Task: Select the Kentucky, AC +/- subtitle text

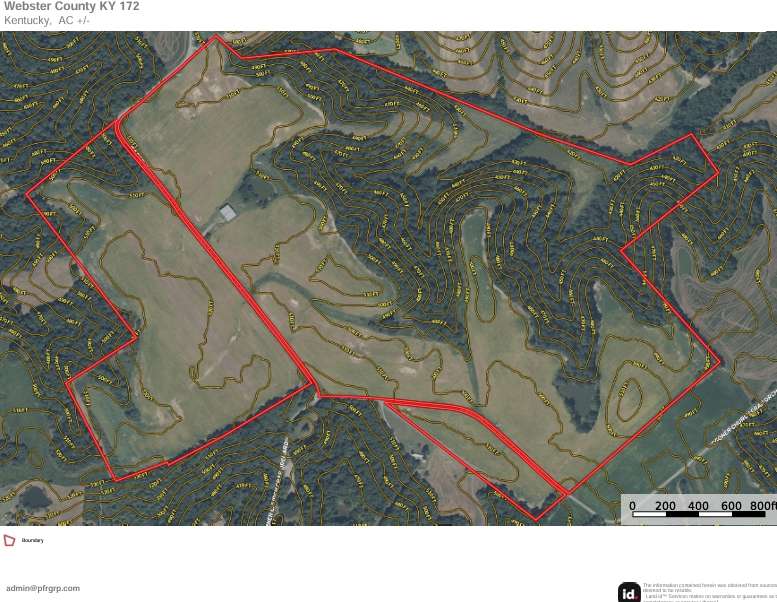Action: pyautogui.click(x=47, y=20)
